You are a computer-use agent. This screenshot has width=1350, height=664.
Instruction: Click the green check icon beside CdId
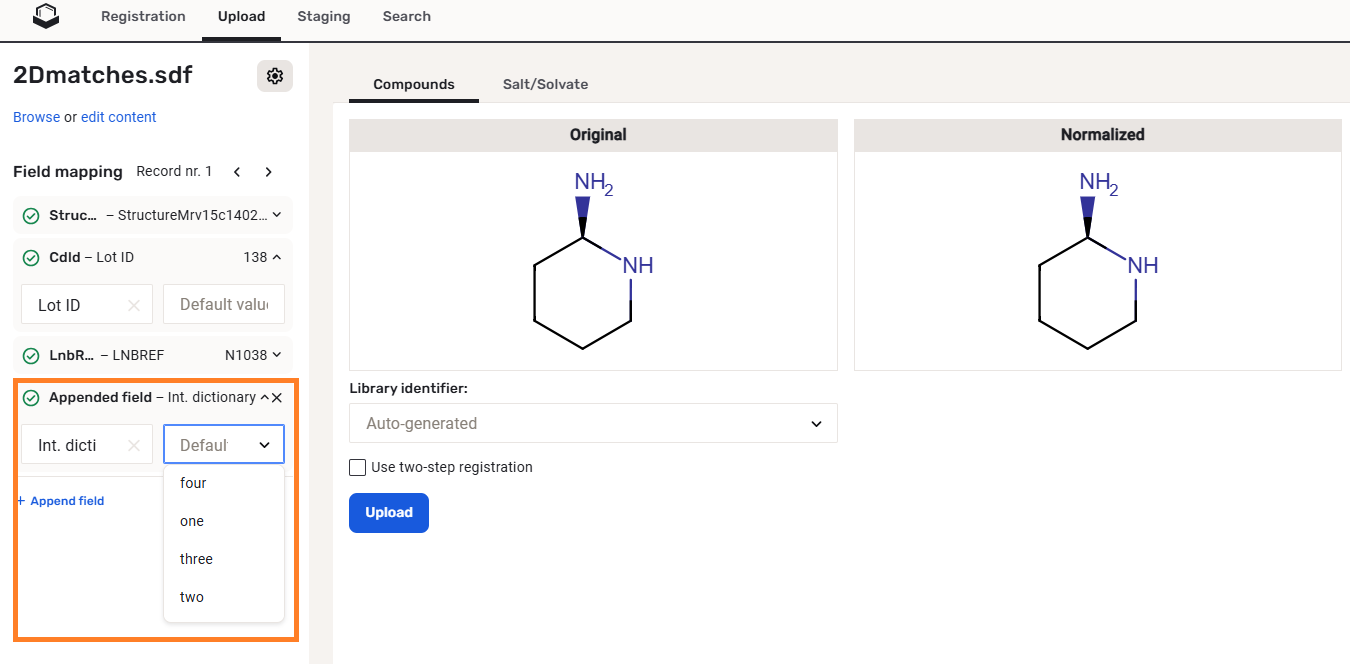[31, 258]
